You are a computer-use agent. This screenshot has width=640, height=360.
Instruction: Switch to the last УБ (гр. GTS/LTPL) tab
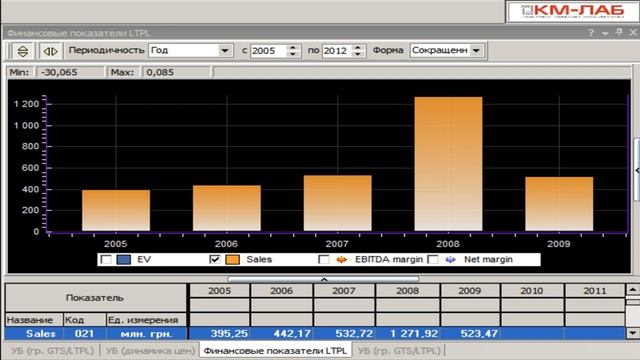tap(399, 351)
